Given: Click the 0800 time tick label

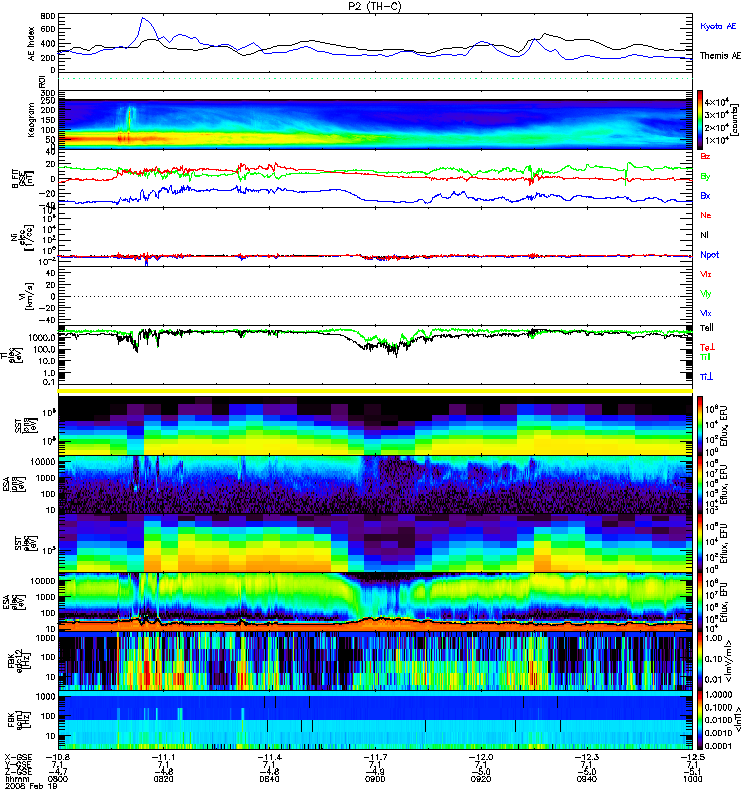Looking at the screenshot, I should 58,779.
